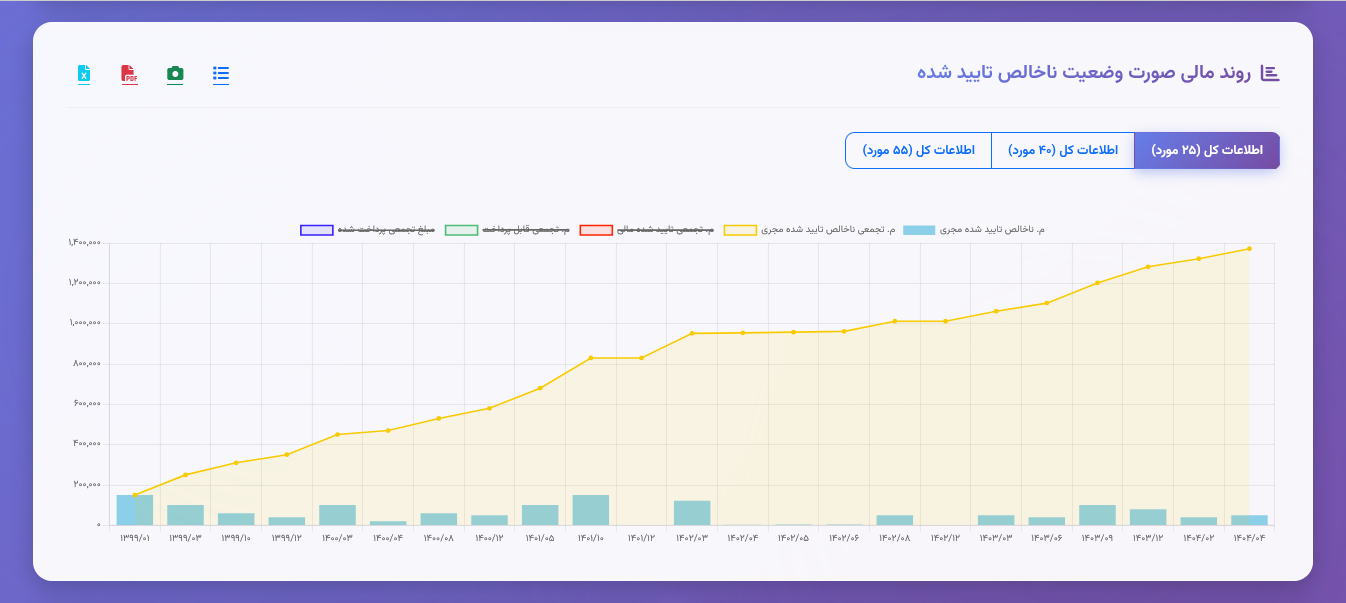The image size is (1346, 603).
Task: Click the x-axis label ۱۴۰۲/۱۲
Action: click(x=945, y=538)
